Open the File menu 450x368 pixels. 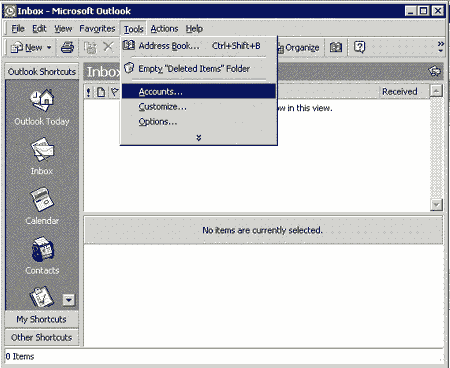pos(18,29)
